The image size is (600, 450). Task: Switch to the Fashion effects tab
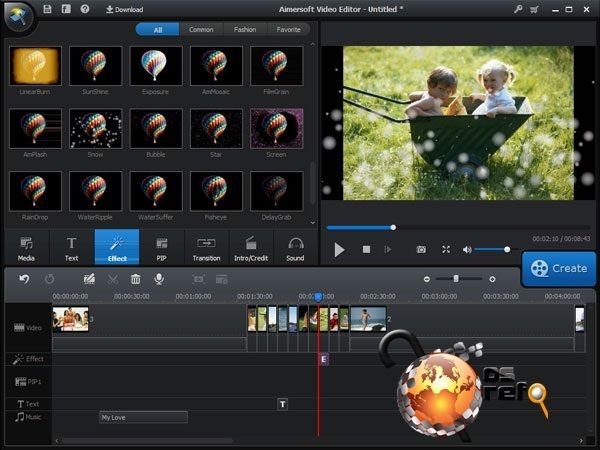(x=245, y=29)
